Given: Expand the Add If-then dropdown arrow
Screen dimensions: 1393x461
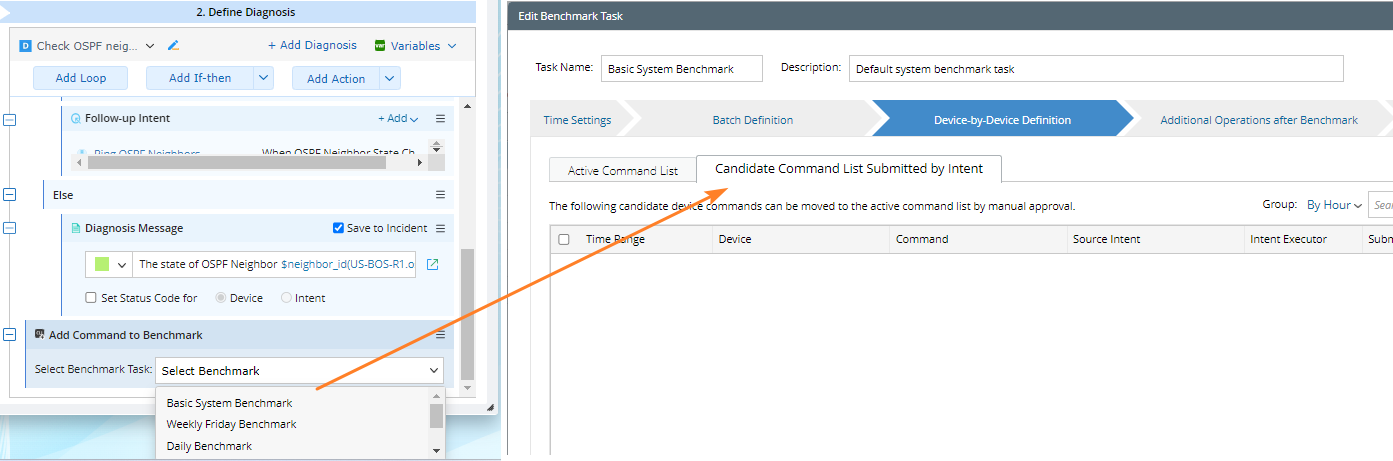Looking at the screenshot, I should pos(263,78).
